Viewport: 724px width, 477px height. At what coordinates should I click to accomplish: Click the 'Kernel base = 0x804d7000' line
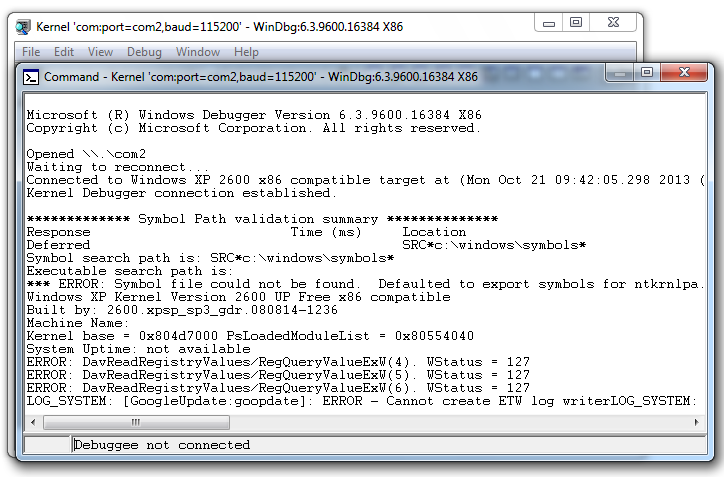[250, 336]
